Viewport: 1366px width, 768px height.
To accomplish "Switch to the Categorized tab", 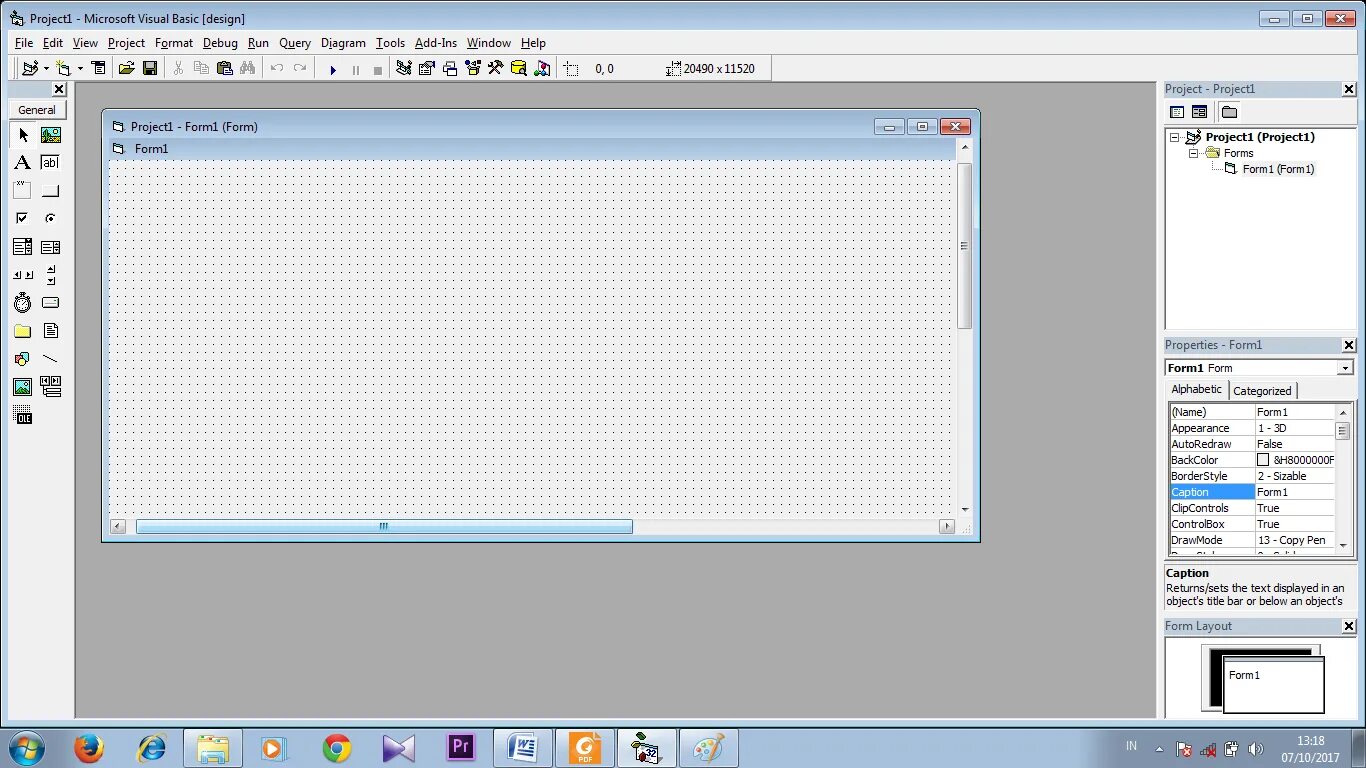I will [1262, 391].
